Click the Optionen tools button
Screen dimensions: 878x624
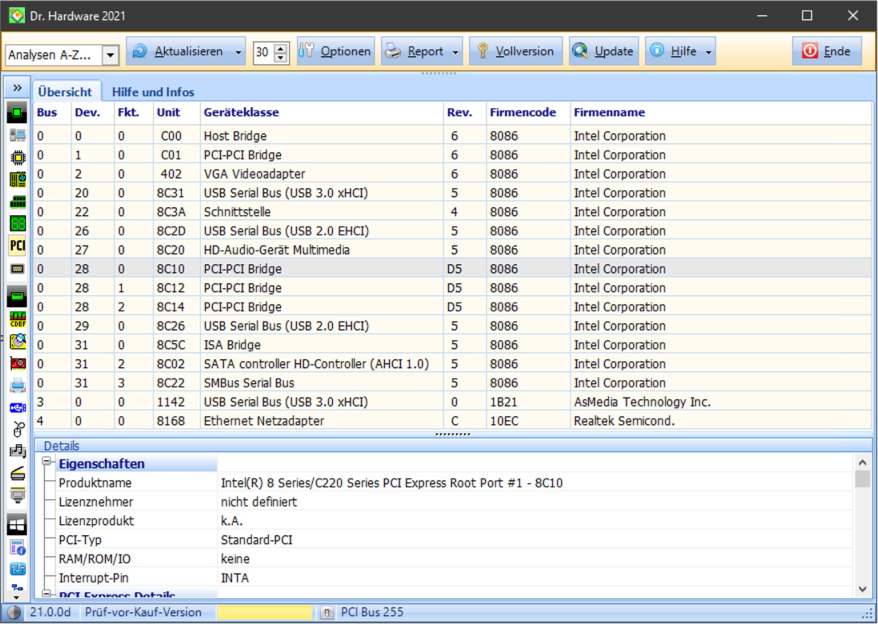(x=335, y=52)
